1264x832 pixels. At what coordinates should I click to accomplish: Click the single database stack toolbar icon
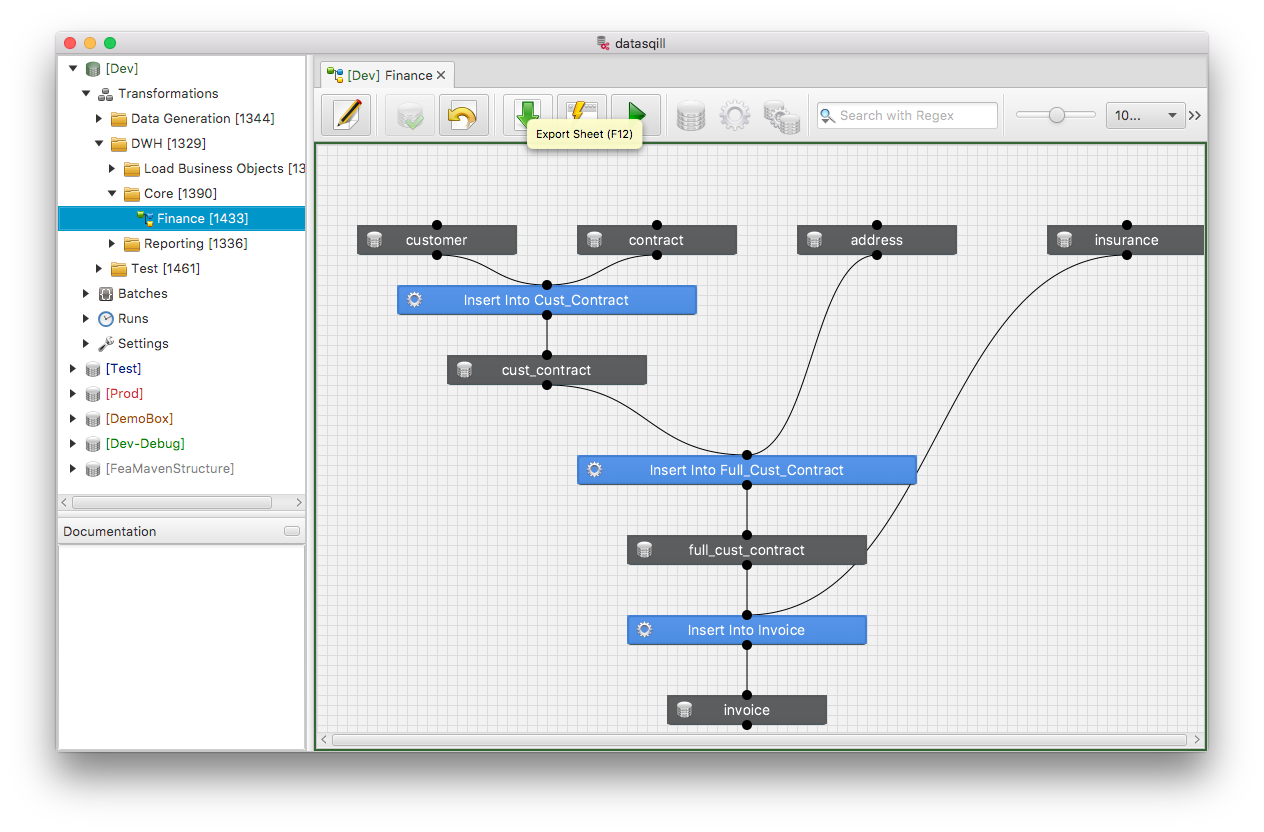[x=691, y=116]
